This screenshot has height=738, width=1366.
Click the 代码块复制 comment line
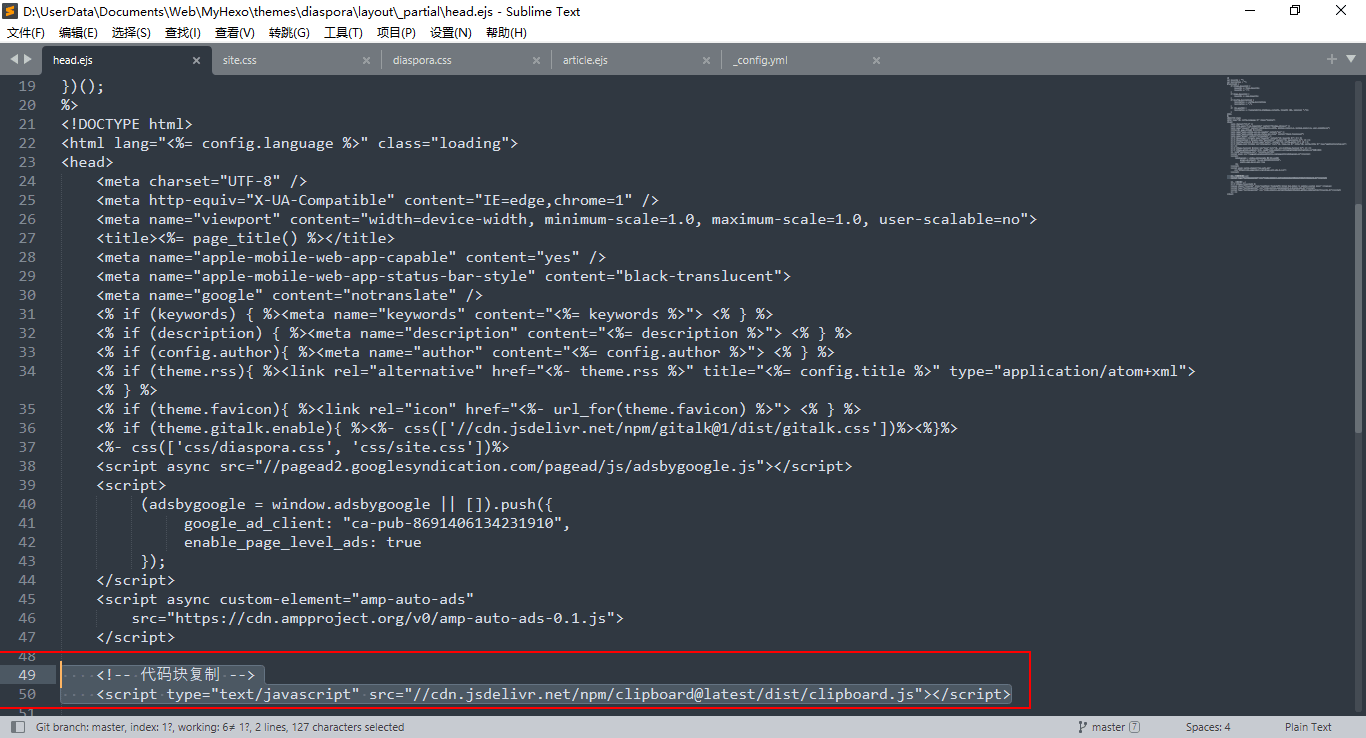(x=176, y=675)
